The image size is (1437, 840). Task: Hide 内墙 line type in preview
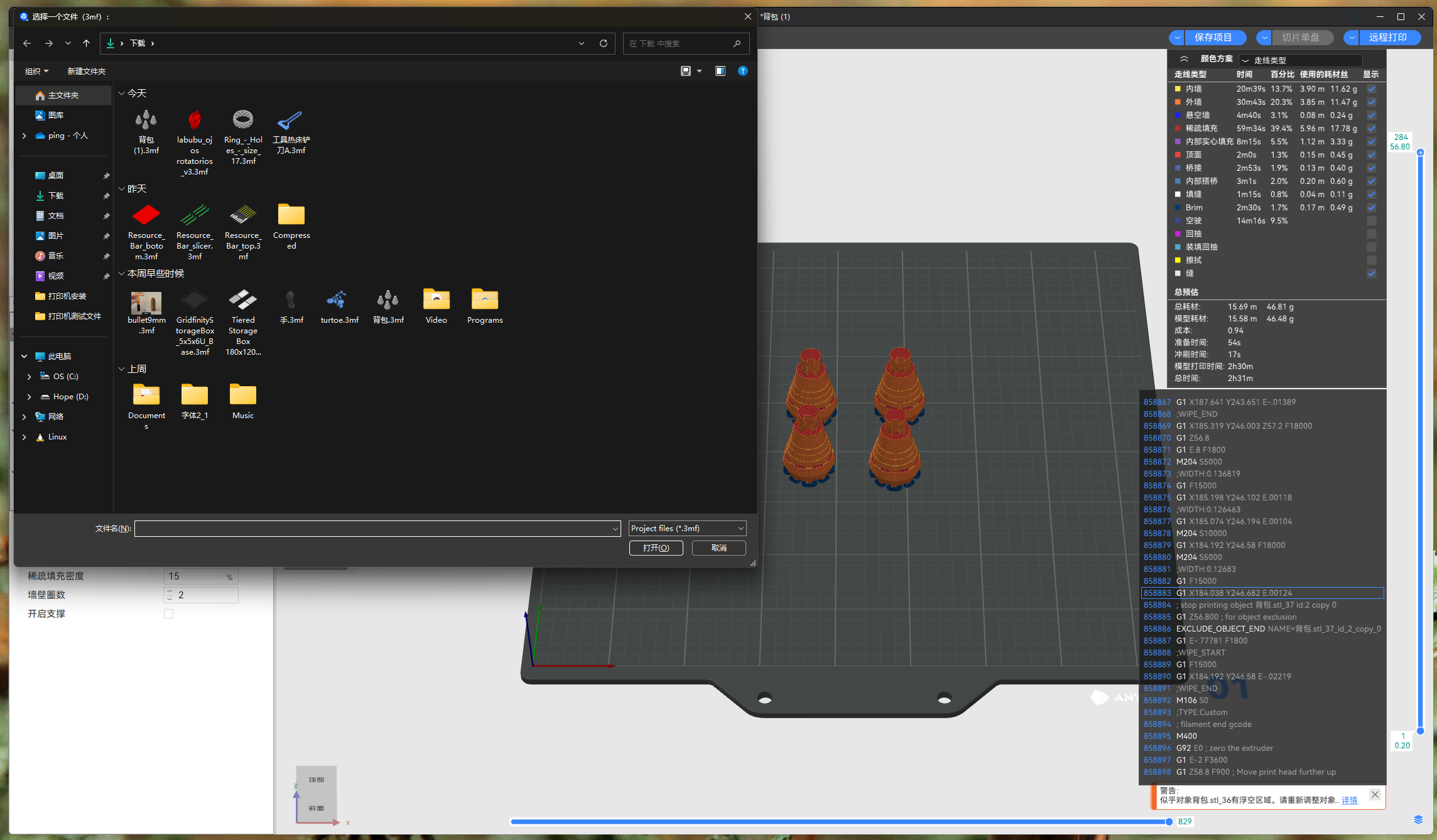[x=1372, y=89]
